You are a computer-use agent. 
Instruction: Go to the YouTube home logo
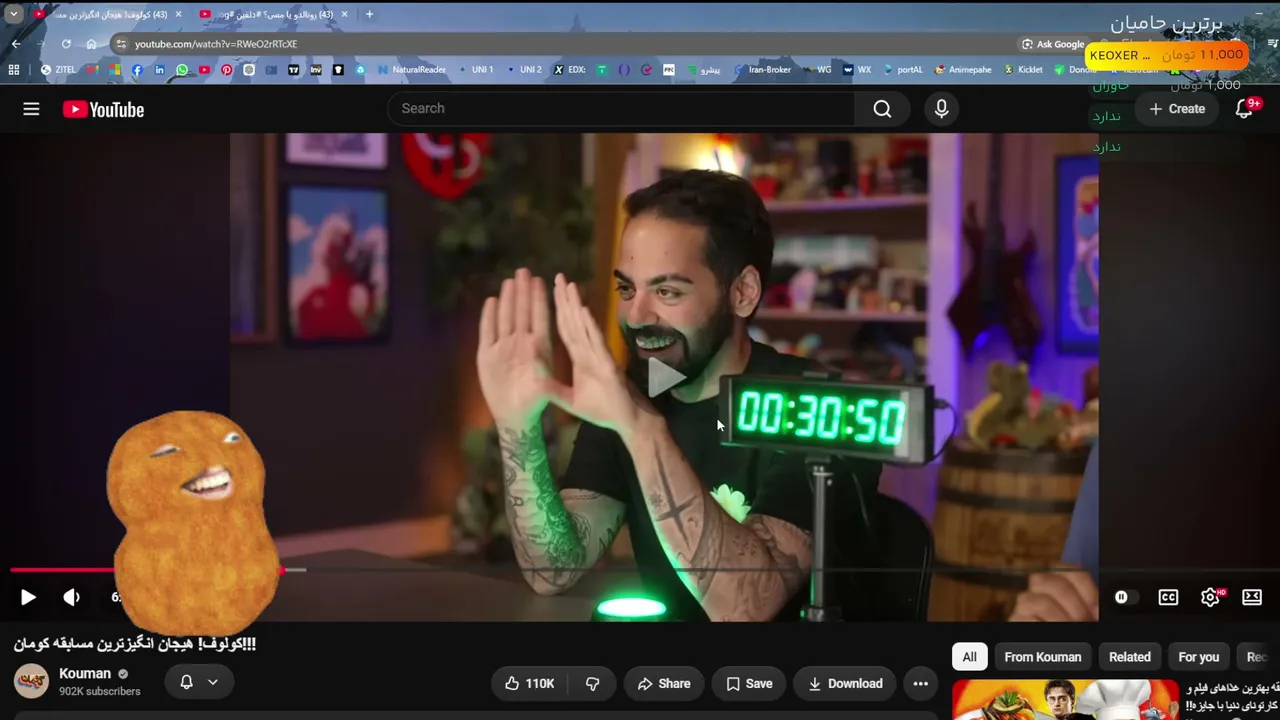(x=103, y=110)
